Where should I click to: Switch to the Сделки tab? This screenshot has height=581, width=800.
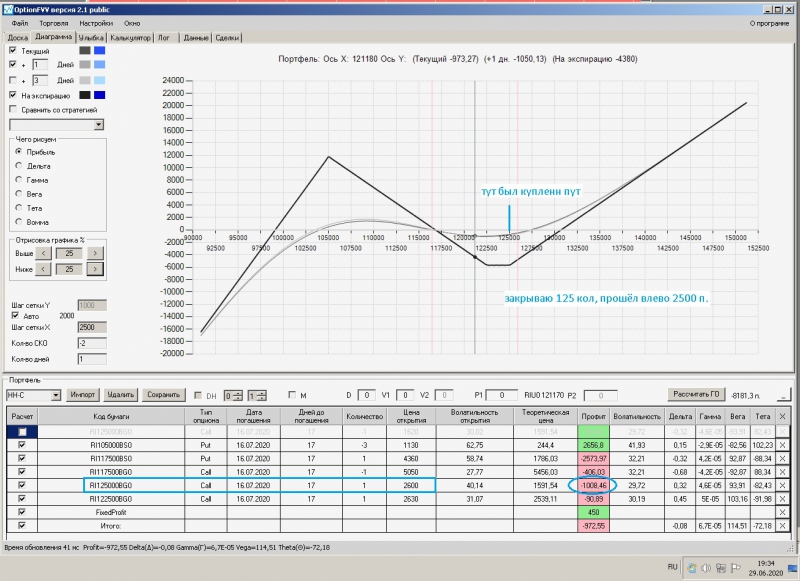coord(227,38)
